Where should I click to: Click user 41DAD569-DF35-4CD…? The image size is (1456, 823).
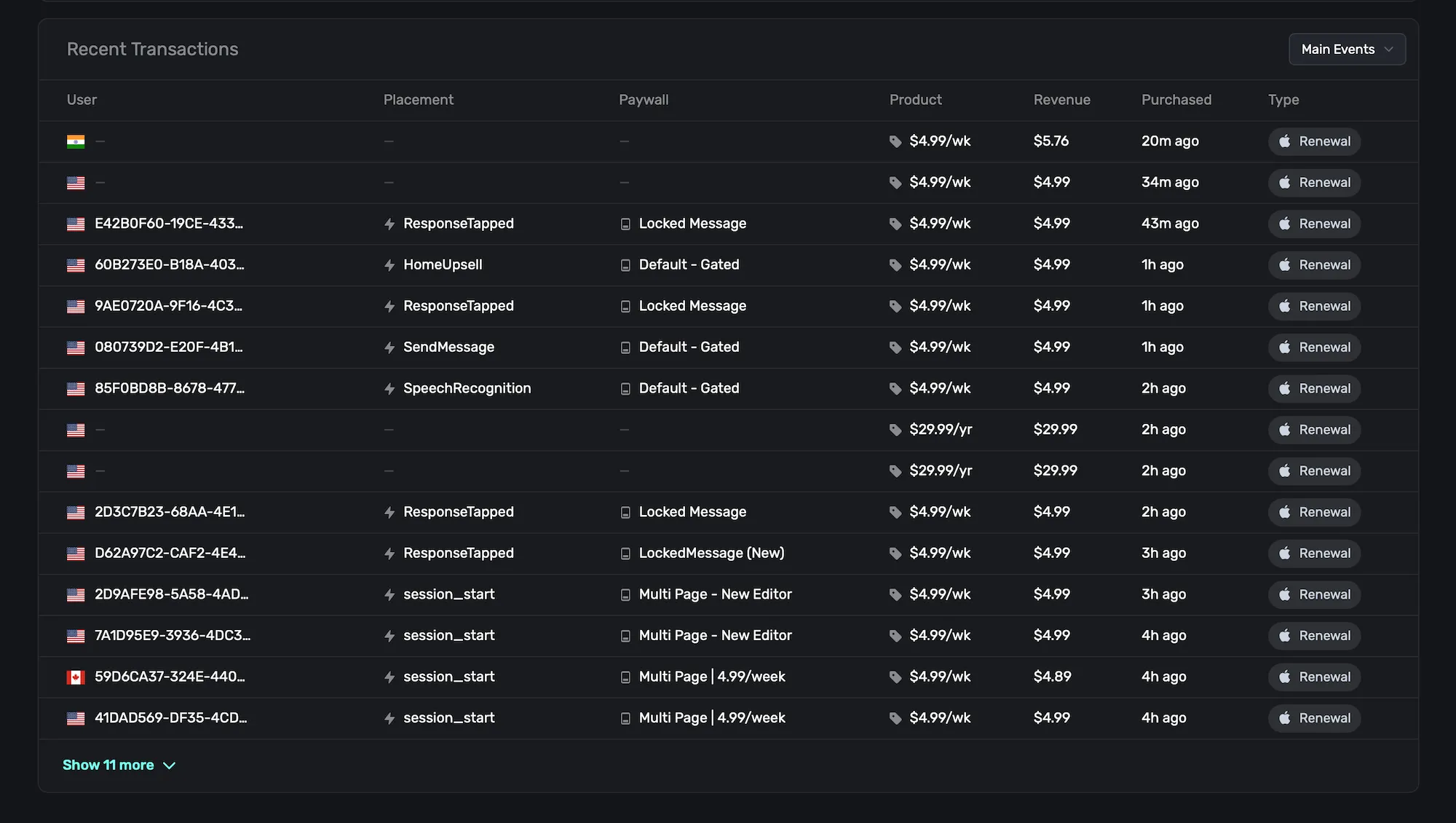point(171,718)
